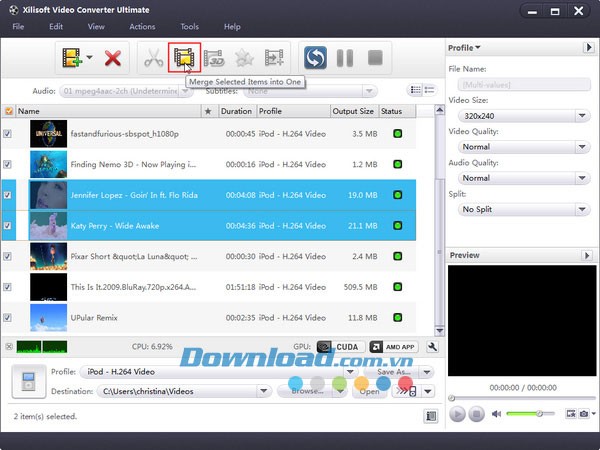The width and height of the screenshot is (600, 450).
Task: Uncheck Katy Perry - Wide Awake
Action: tap(7, 225)
